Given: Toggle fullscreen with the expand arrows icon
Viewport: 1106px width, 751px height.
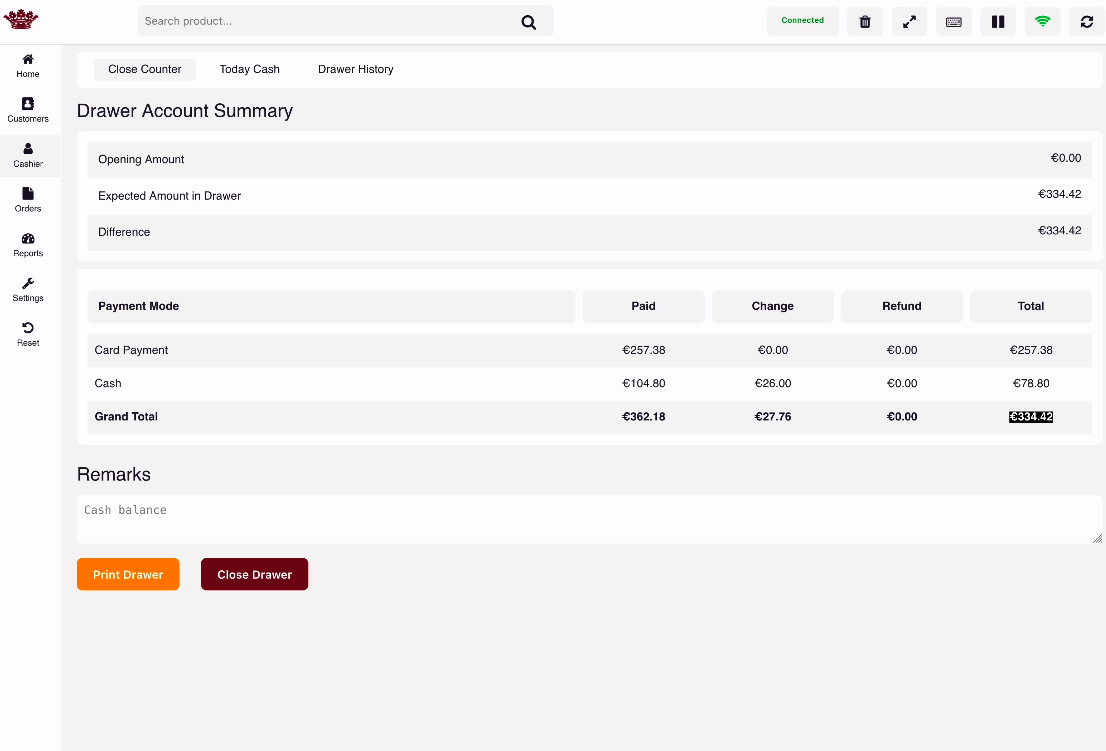Looking at the screenshot, I should click(909, 22).
